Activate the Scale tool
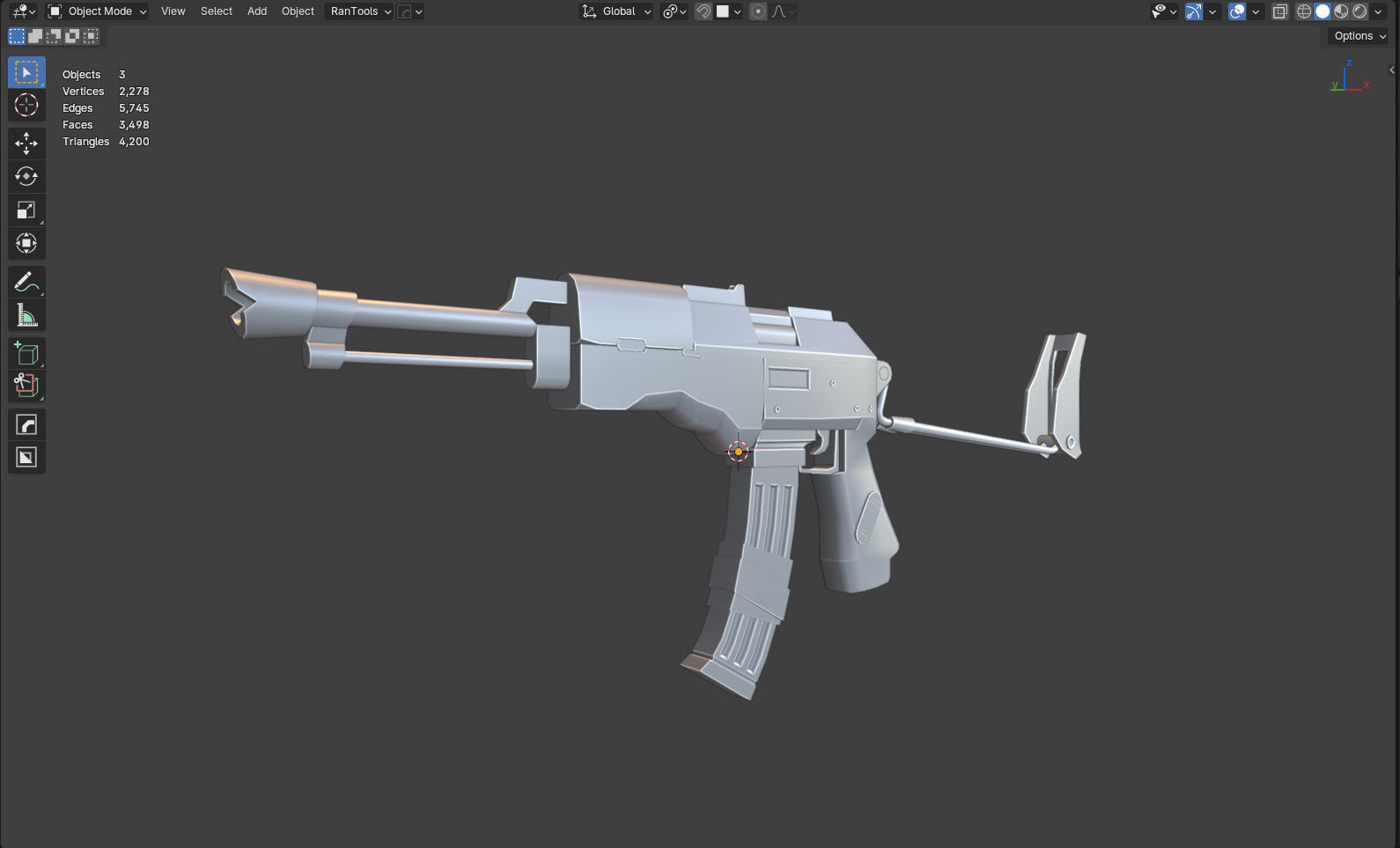Viewport: 1400px width, 848px height. tap(26, 210)
